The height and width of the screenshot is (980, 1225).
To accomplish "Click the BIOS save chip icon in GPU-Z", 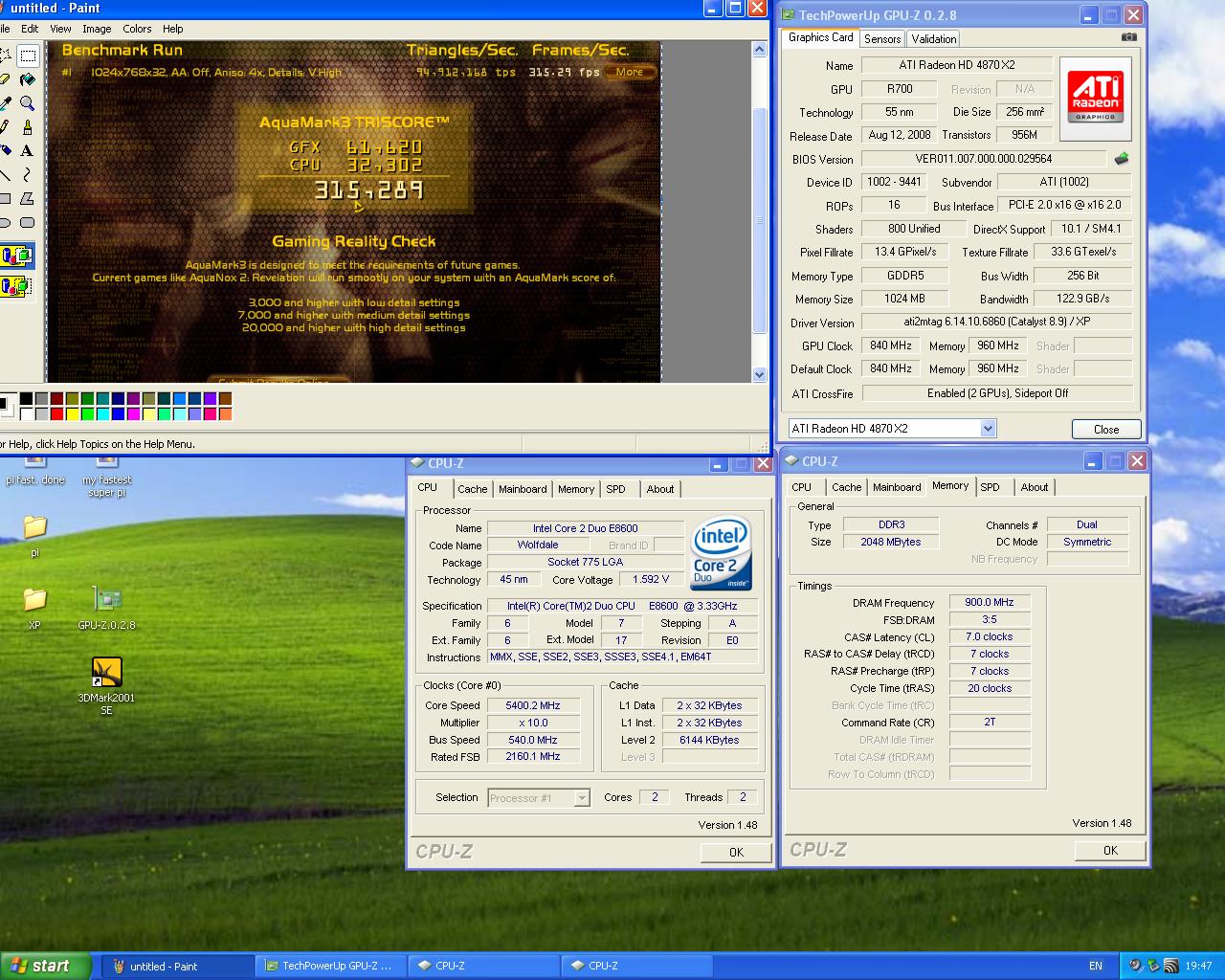I will pos(1122,159).
